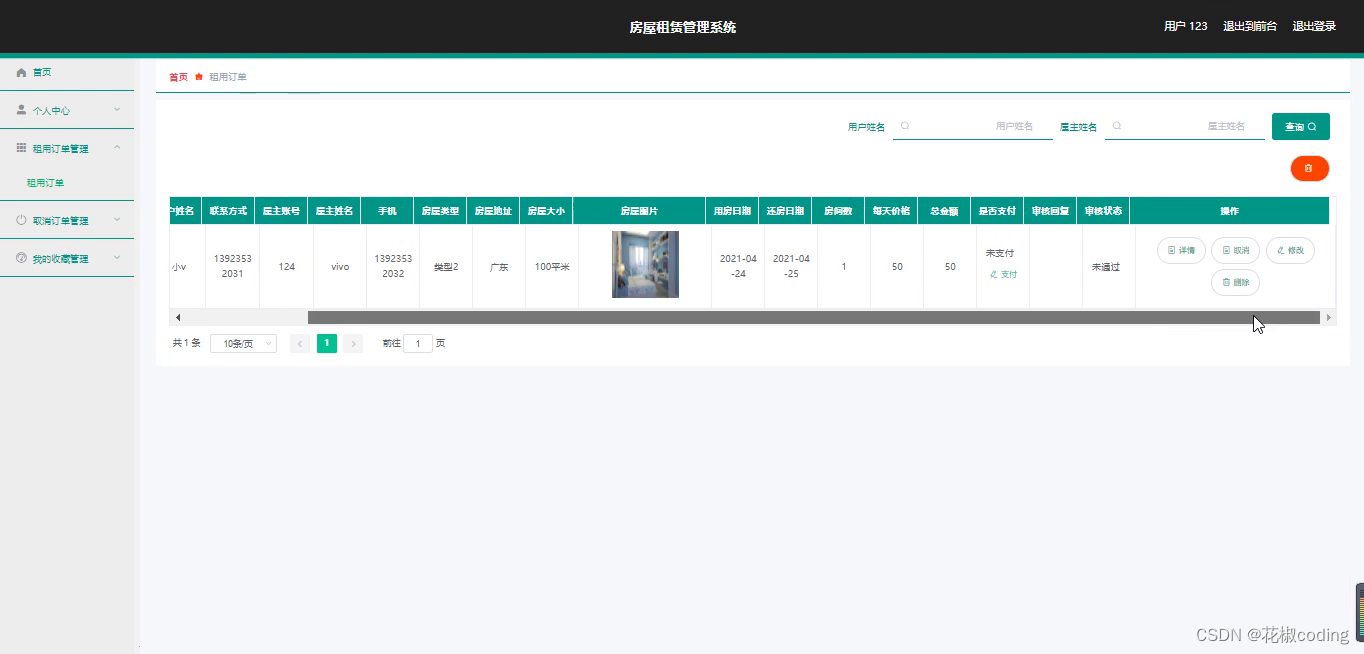This screenshot has height=654, width=1364.
Task: Click the 修改 edit button in the row
Action: [x=1290, y=250]
